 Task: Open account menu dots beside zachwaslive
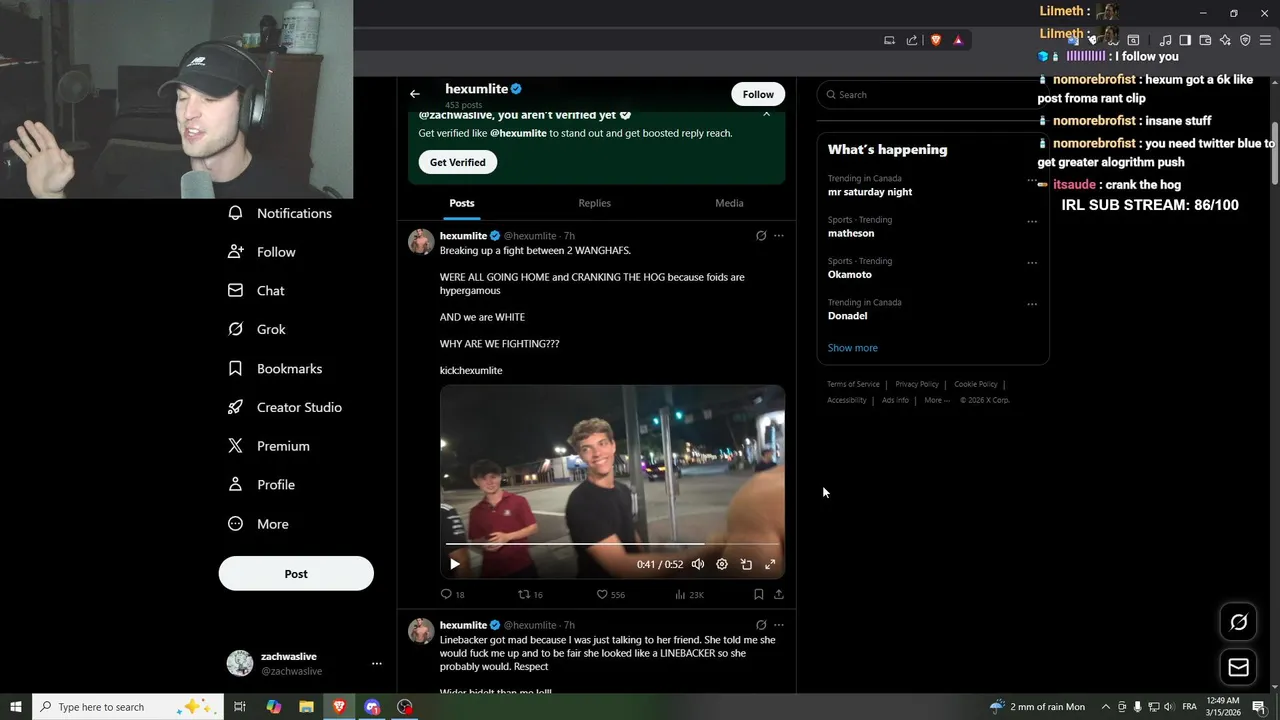[x=377, y=663]
